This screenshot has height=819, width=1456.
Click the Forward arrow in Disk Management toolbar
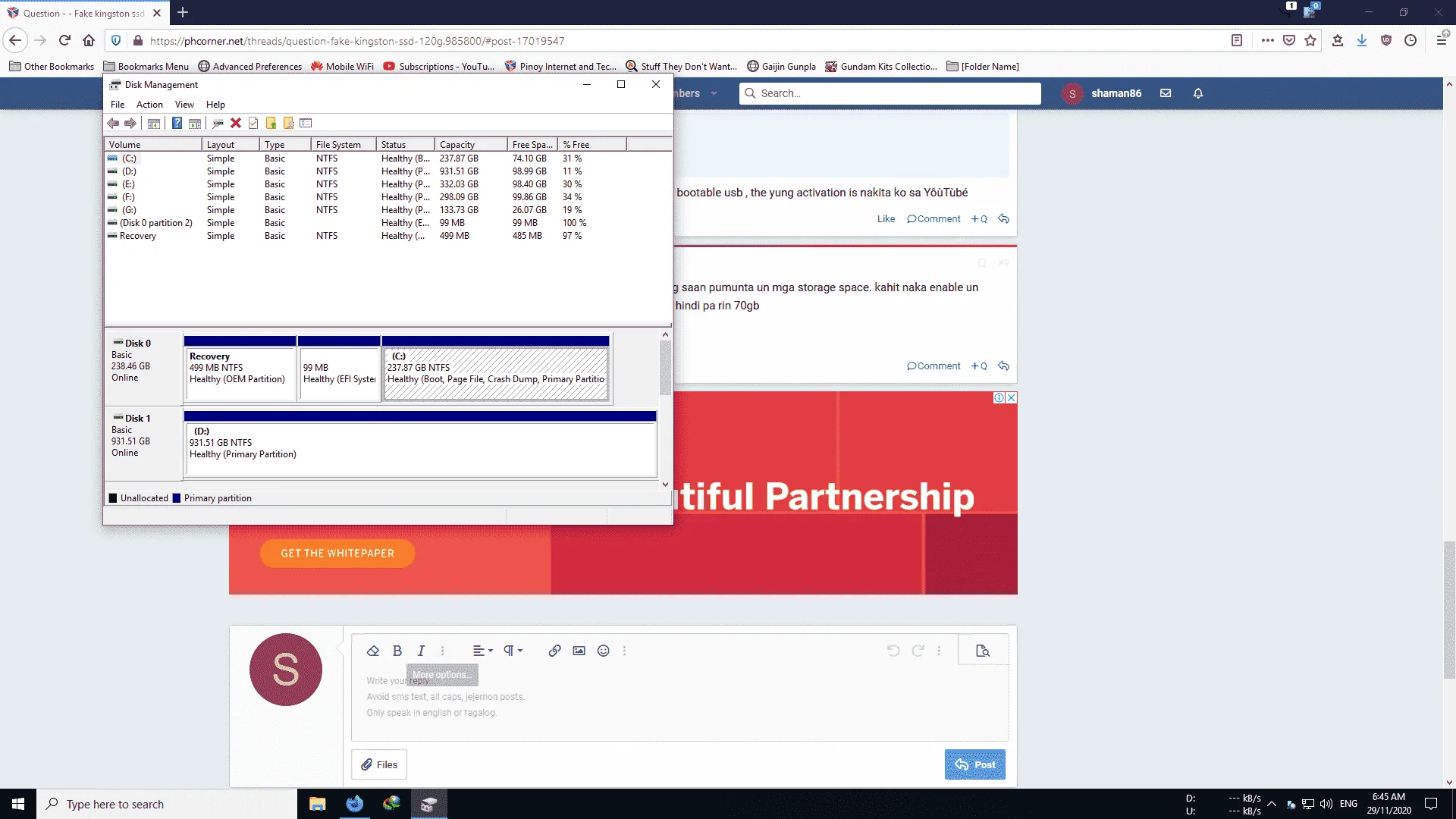tap(130, 124)
